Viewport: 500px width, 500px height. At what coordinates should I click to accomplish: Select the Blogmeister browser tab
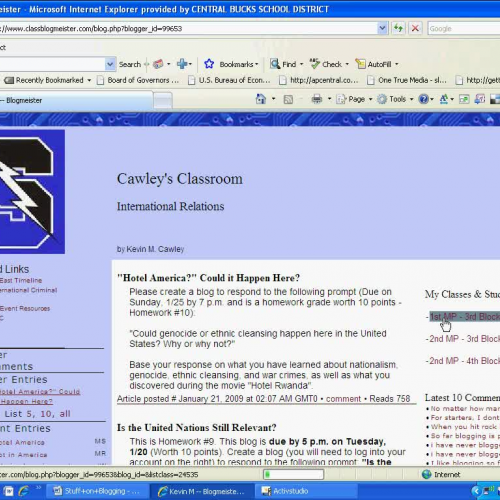click(75, 100)
